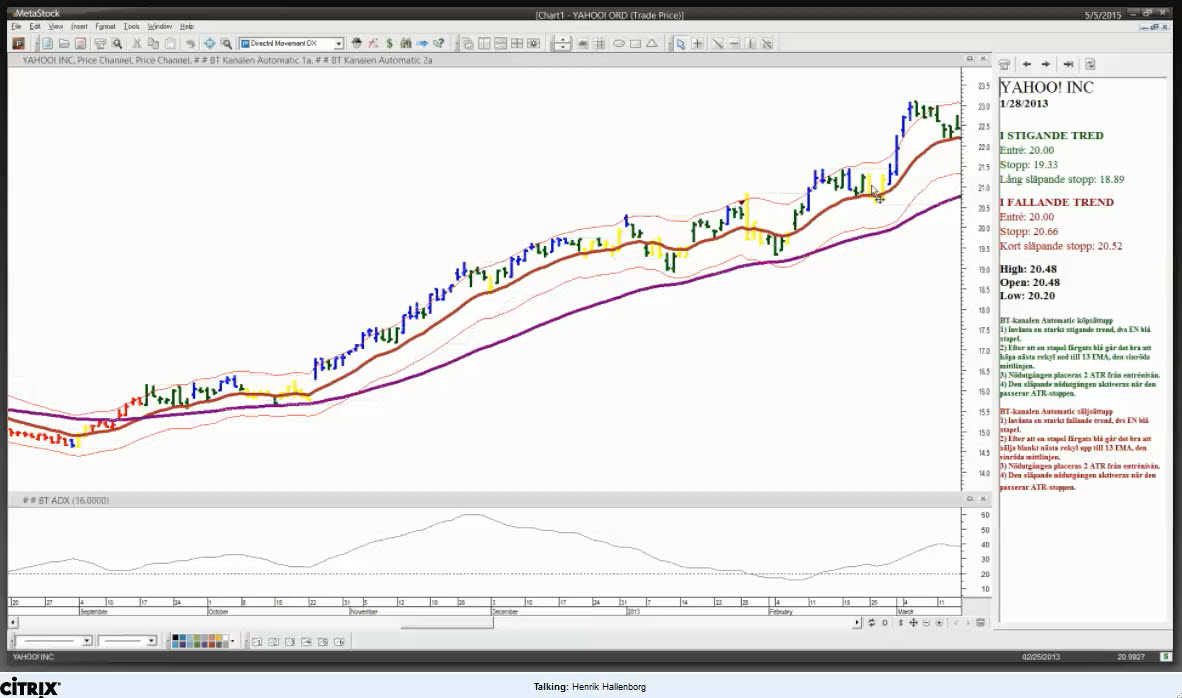Click the triangle drawing tool
Screen dimensions: 1182x698
point(652,44)
